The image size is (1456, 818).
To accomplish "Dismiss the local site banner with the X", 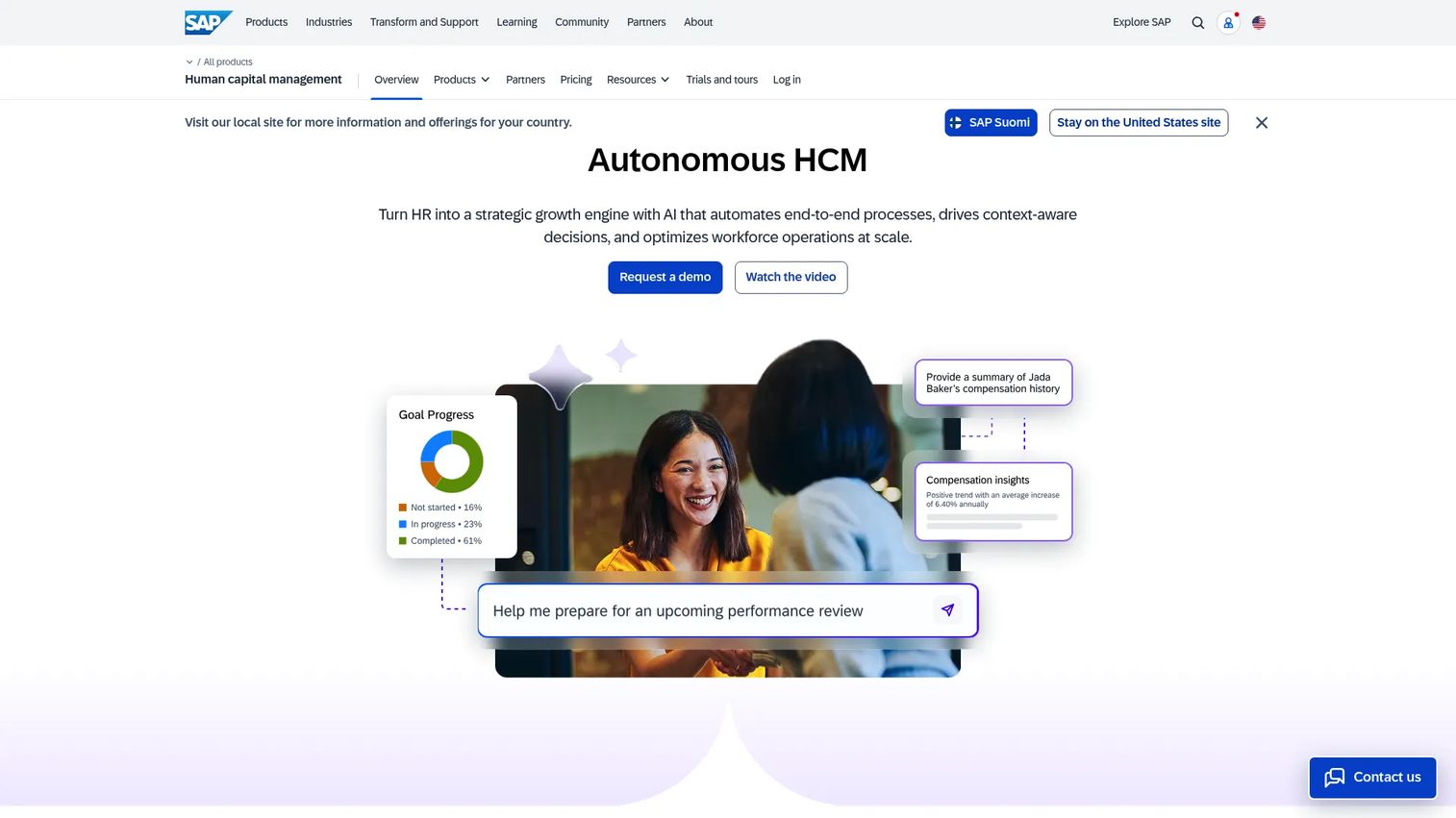I will (x=1262, y=123).
